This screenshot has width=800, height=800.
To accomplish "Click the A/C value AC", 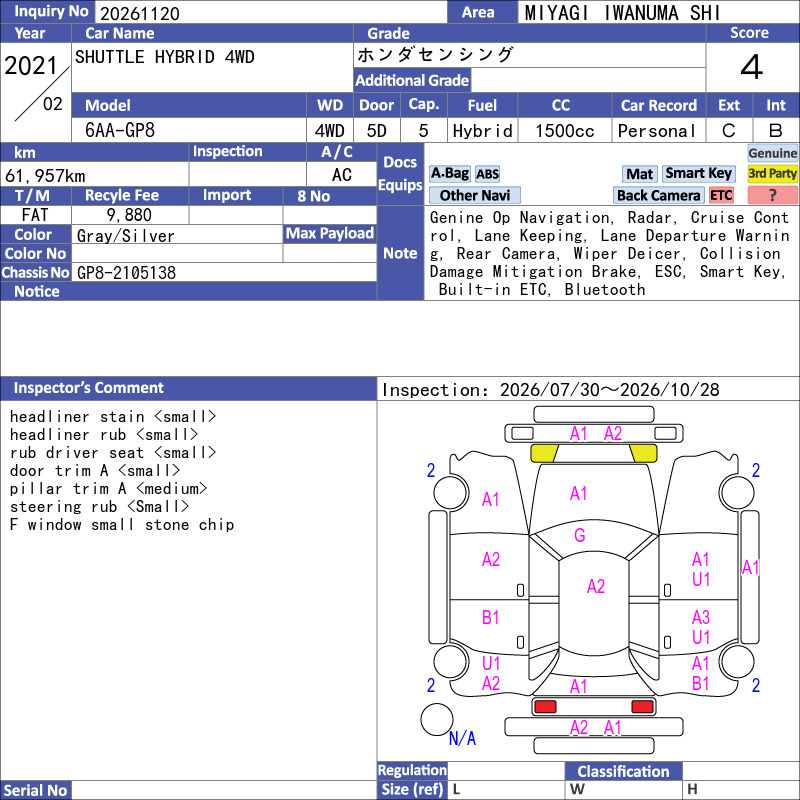I will point(341,174).
